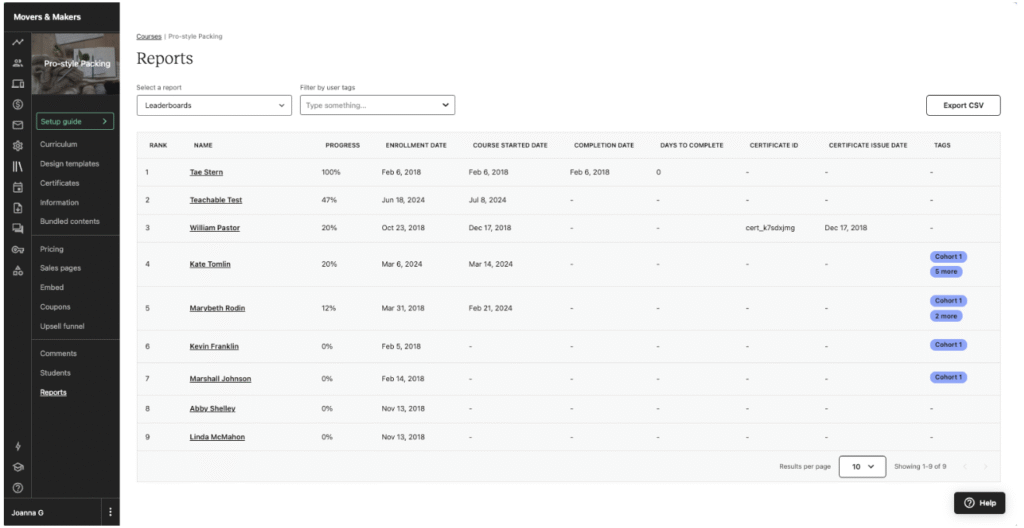Open Curriculum in the course menu

(59, 144)
